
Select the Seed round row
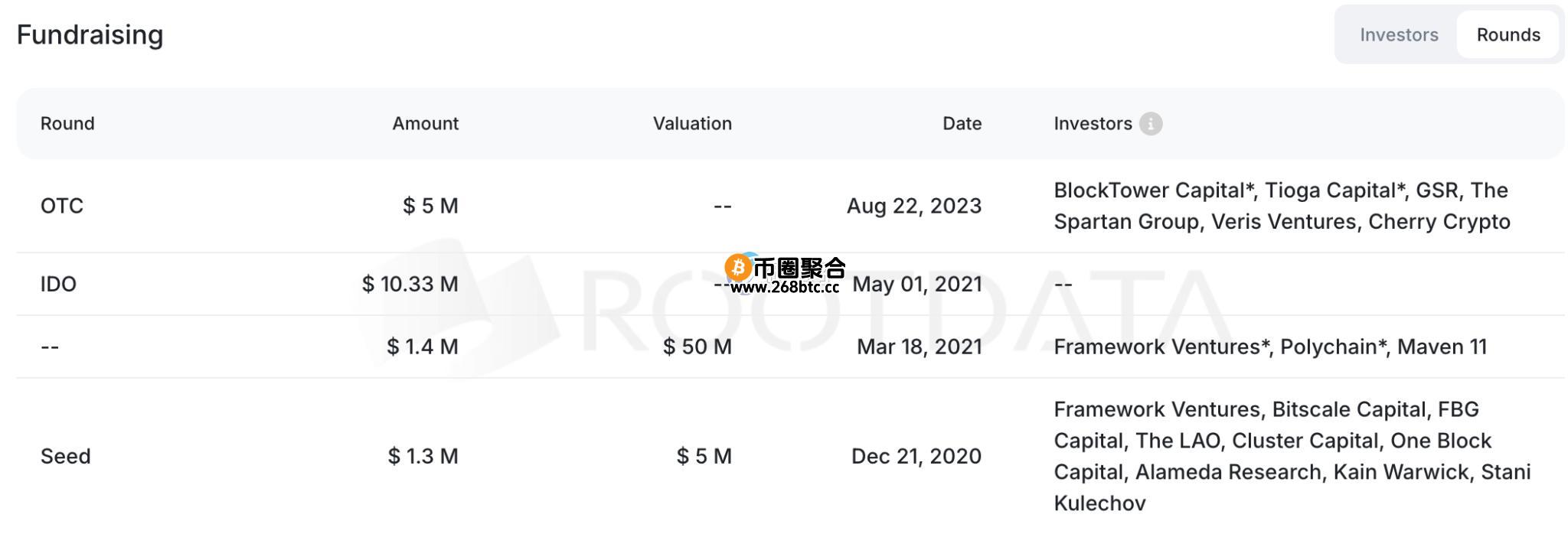tap(790, 456)
